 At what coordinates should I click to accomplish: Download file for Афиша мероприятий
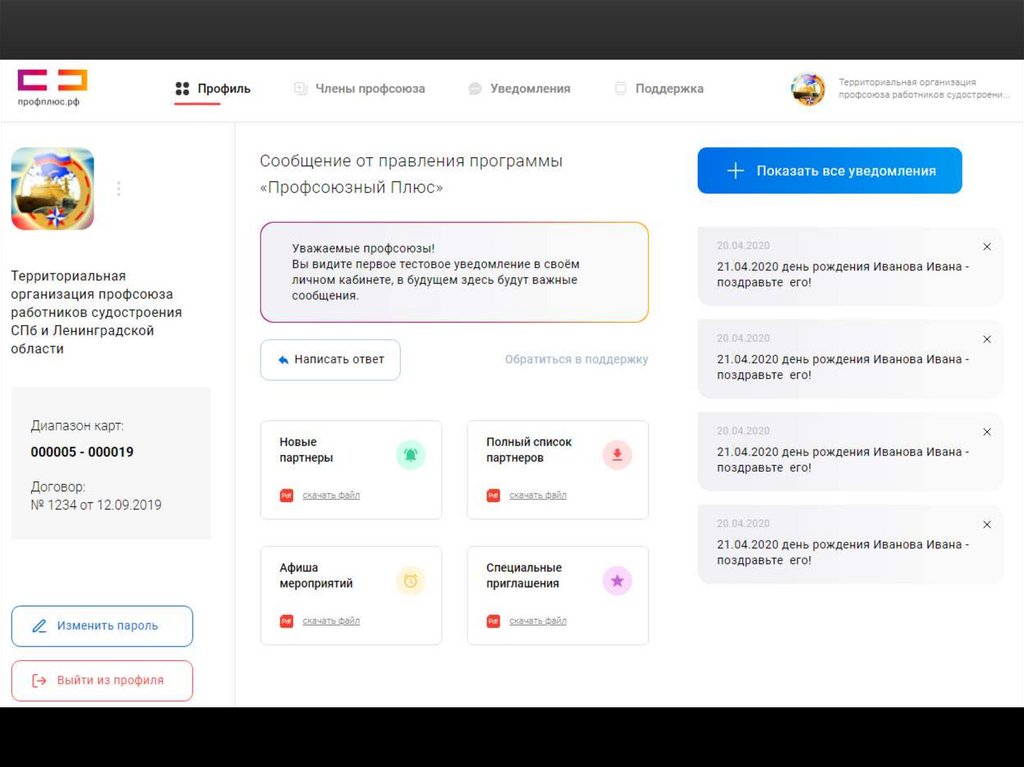(331, 621)
